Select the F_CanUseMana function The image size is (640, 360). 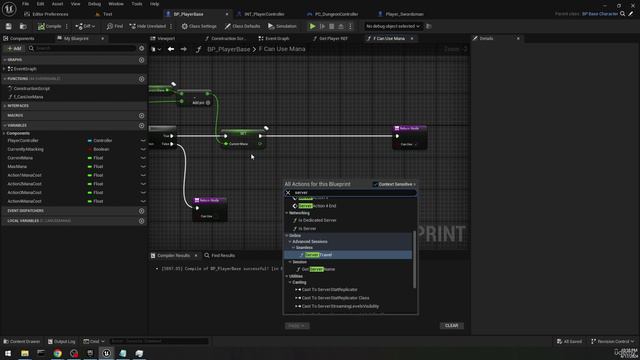click(x=28, y=97)
